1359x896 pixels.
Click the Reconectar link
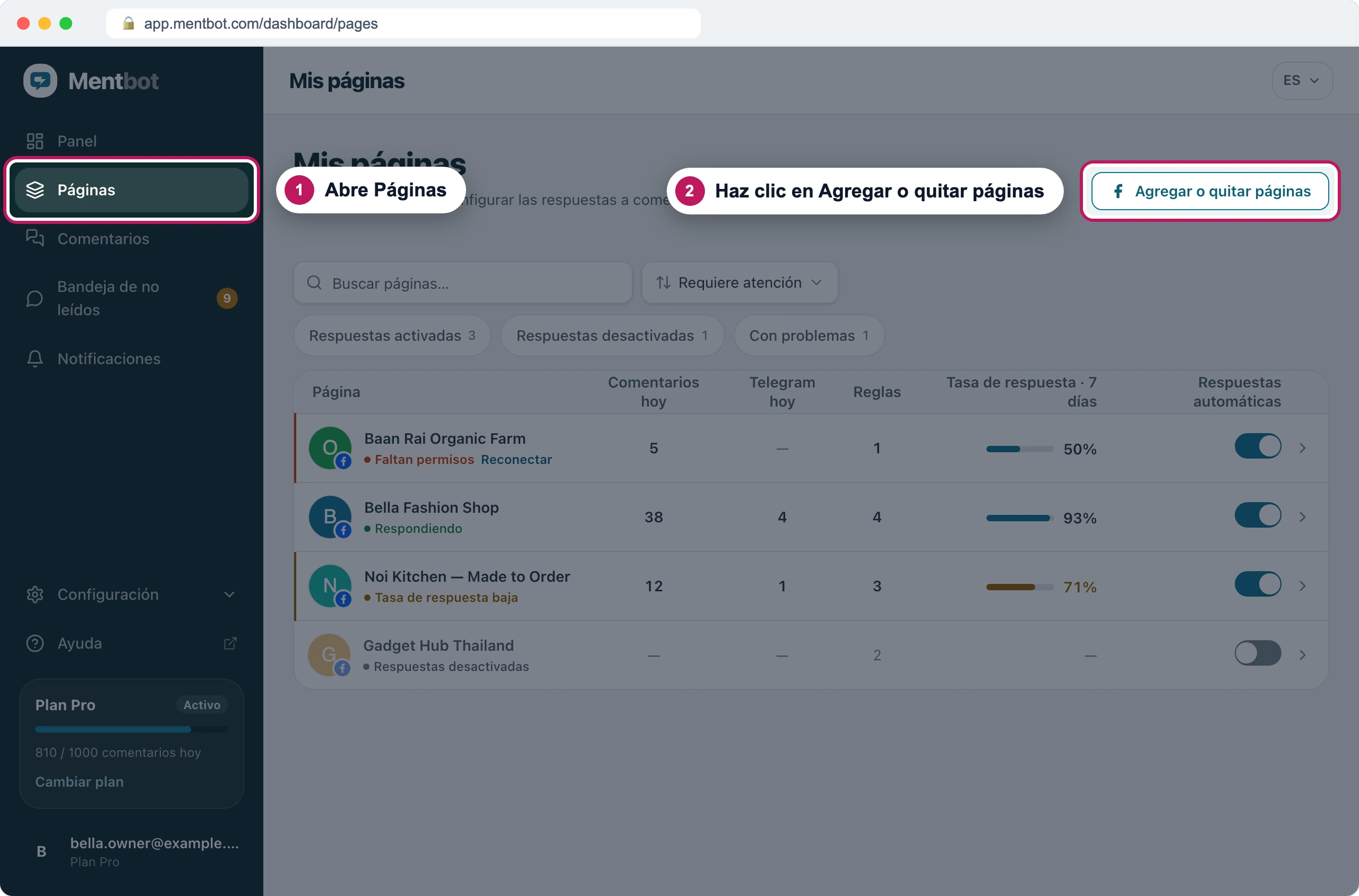[x=516, y=460]
